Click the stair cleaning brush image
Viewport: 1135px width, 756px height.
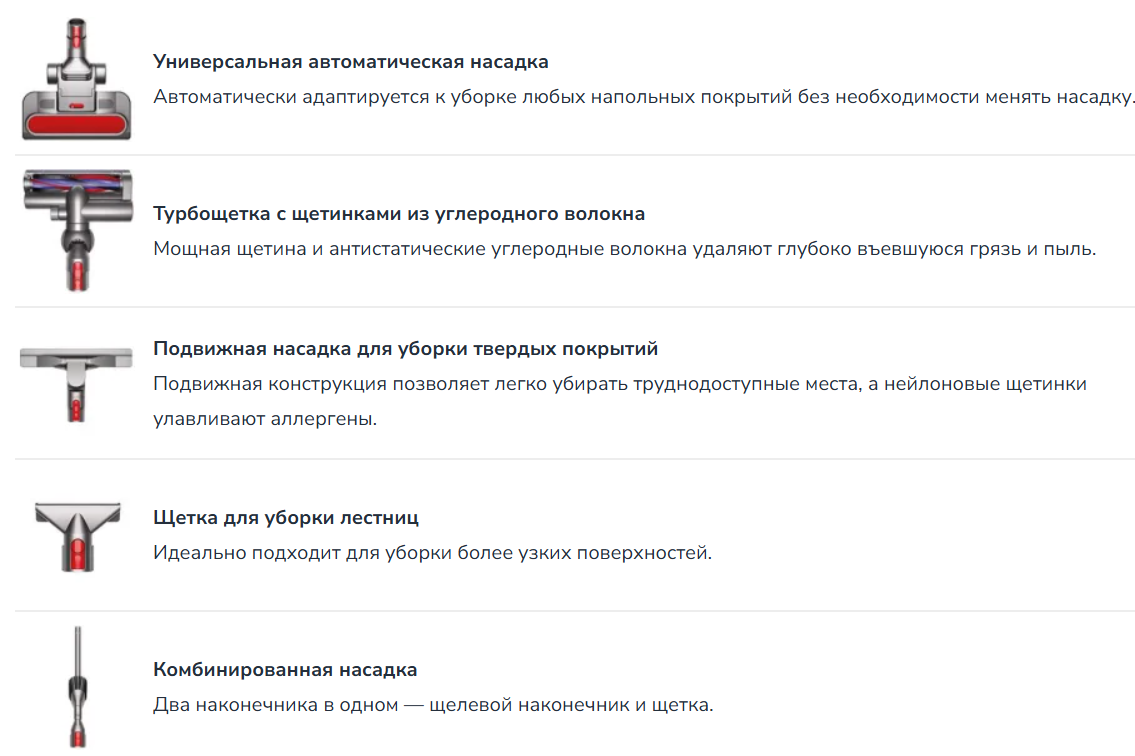click(x=77, y=537)
